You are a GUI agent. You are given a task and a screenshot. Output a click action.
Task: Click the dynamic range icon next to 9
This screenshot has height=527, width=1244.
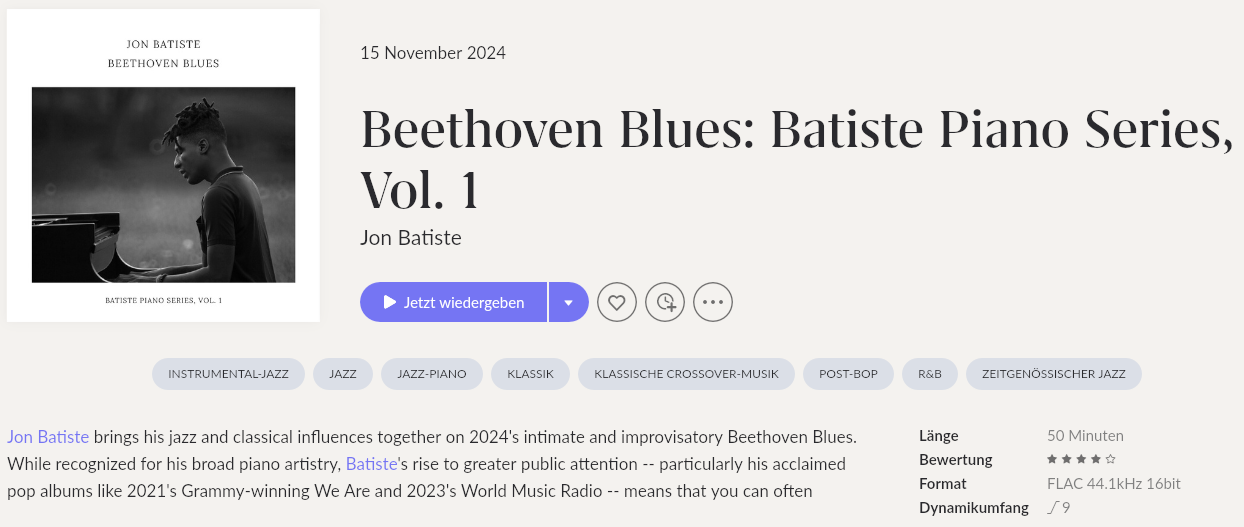[1053, 508]
